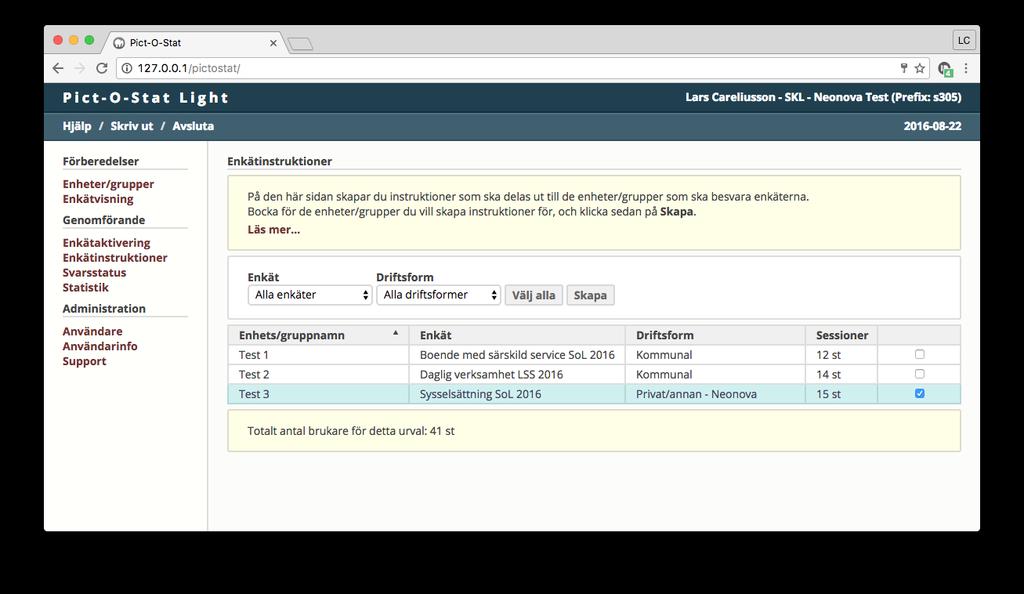Open the browser extension icon with green badge
The height and width of the screenshot is (594, 1024).
945,69
